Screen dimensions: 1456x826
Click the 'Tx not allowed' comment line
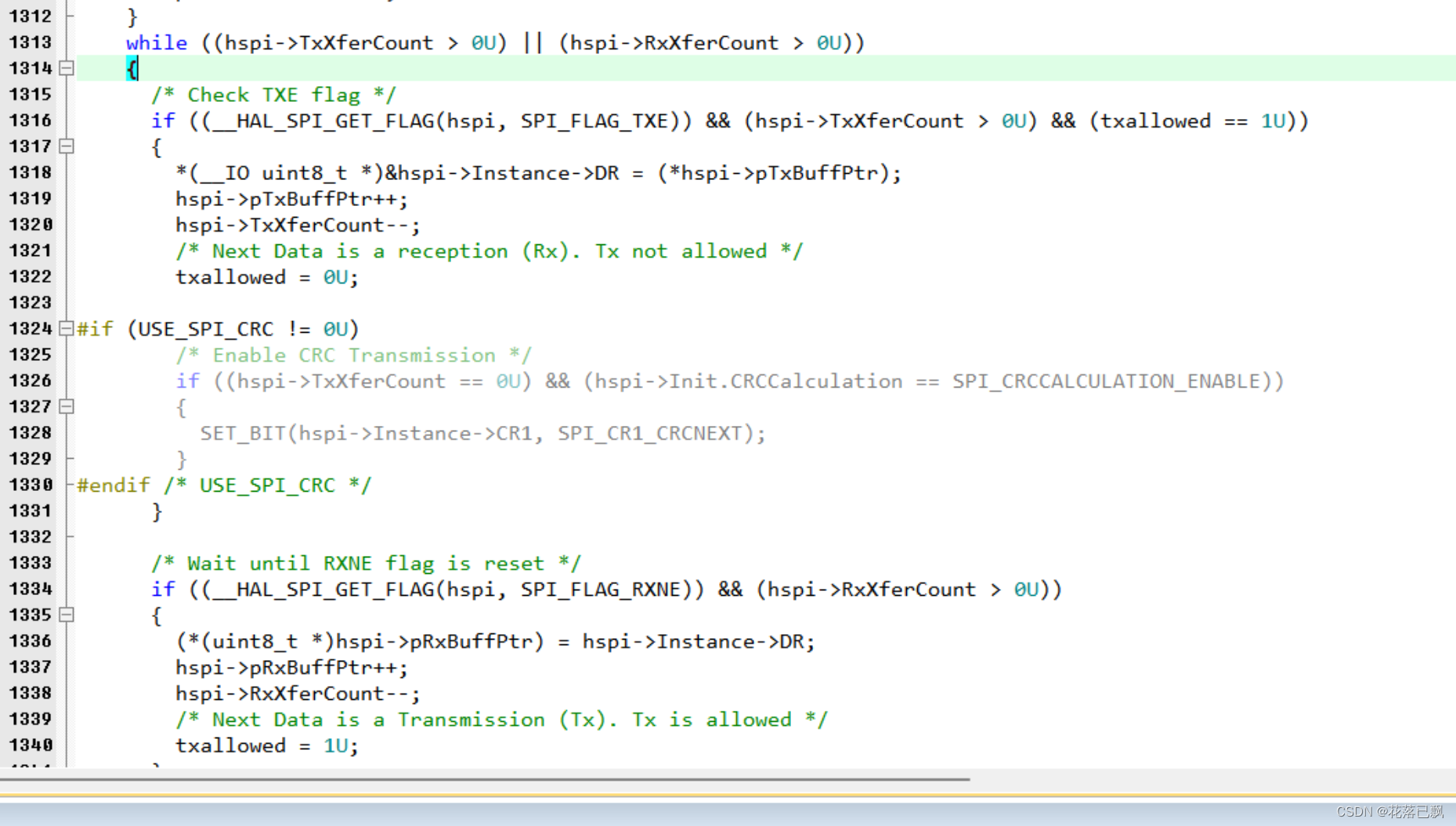tap(489, 251)
